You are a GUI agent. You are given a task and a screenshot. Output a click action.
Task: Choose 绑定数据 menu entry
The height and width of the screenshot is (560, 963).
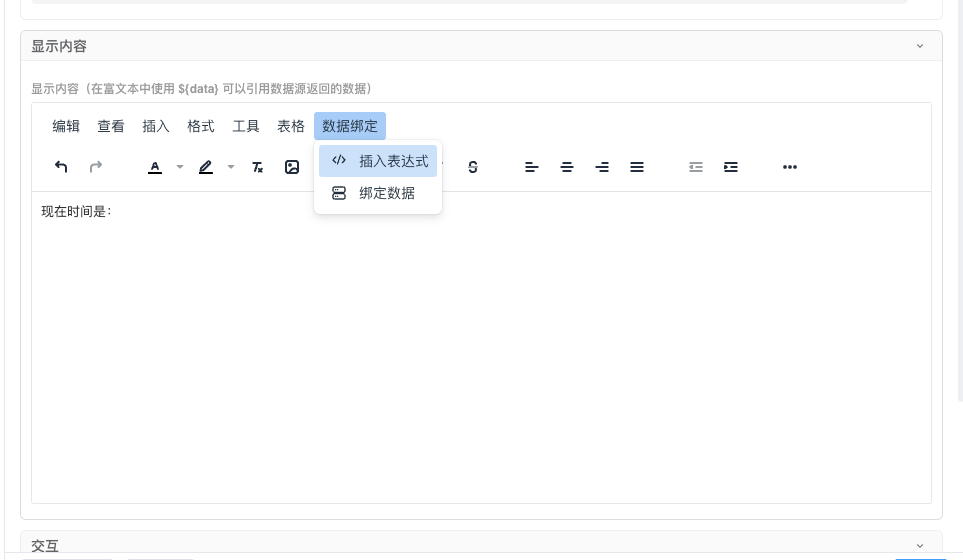click(378, 193)
